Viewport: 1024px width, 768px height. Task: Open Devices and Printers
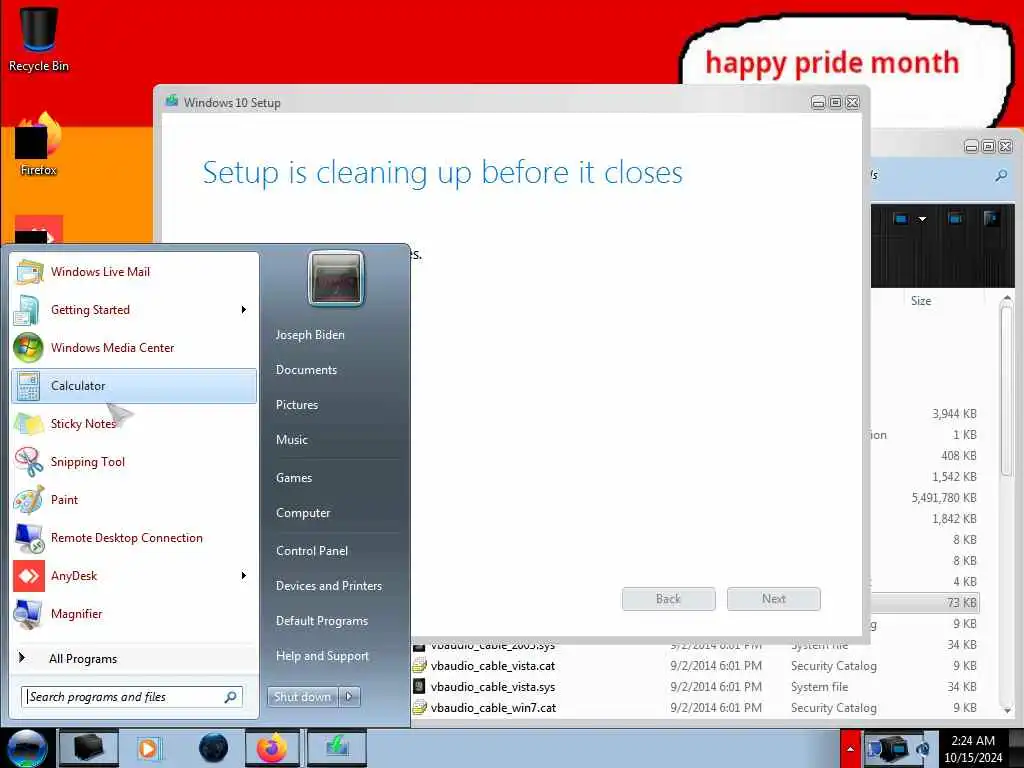pos(329,586)
